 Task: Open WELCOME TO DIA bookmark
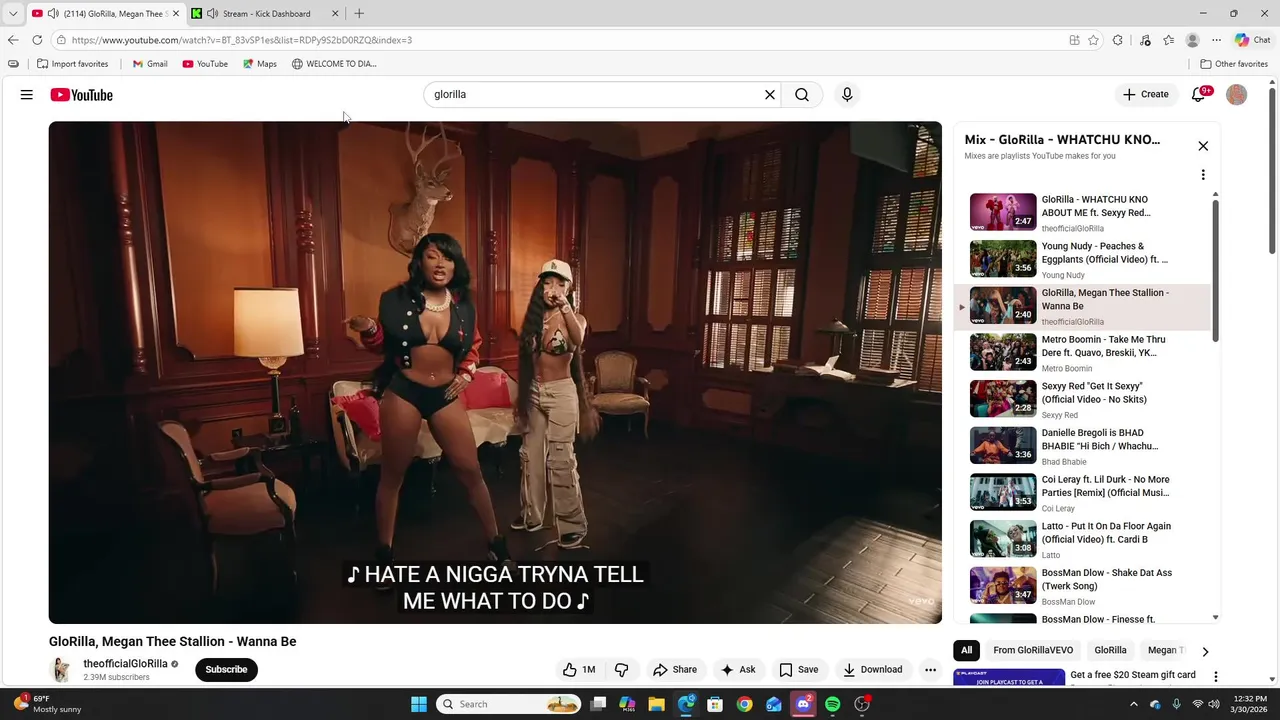tap(334, 64)
